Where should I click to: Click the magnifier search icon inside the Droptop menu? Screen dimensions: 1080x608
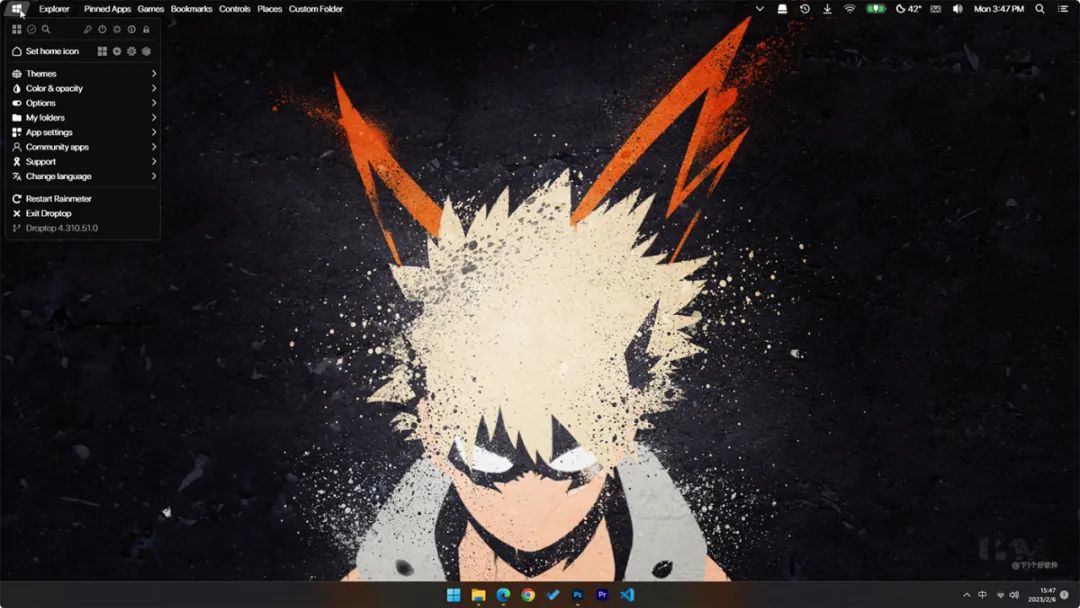(x=46, y=30)
